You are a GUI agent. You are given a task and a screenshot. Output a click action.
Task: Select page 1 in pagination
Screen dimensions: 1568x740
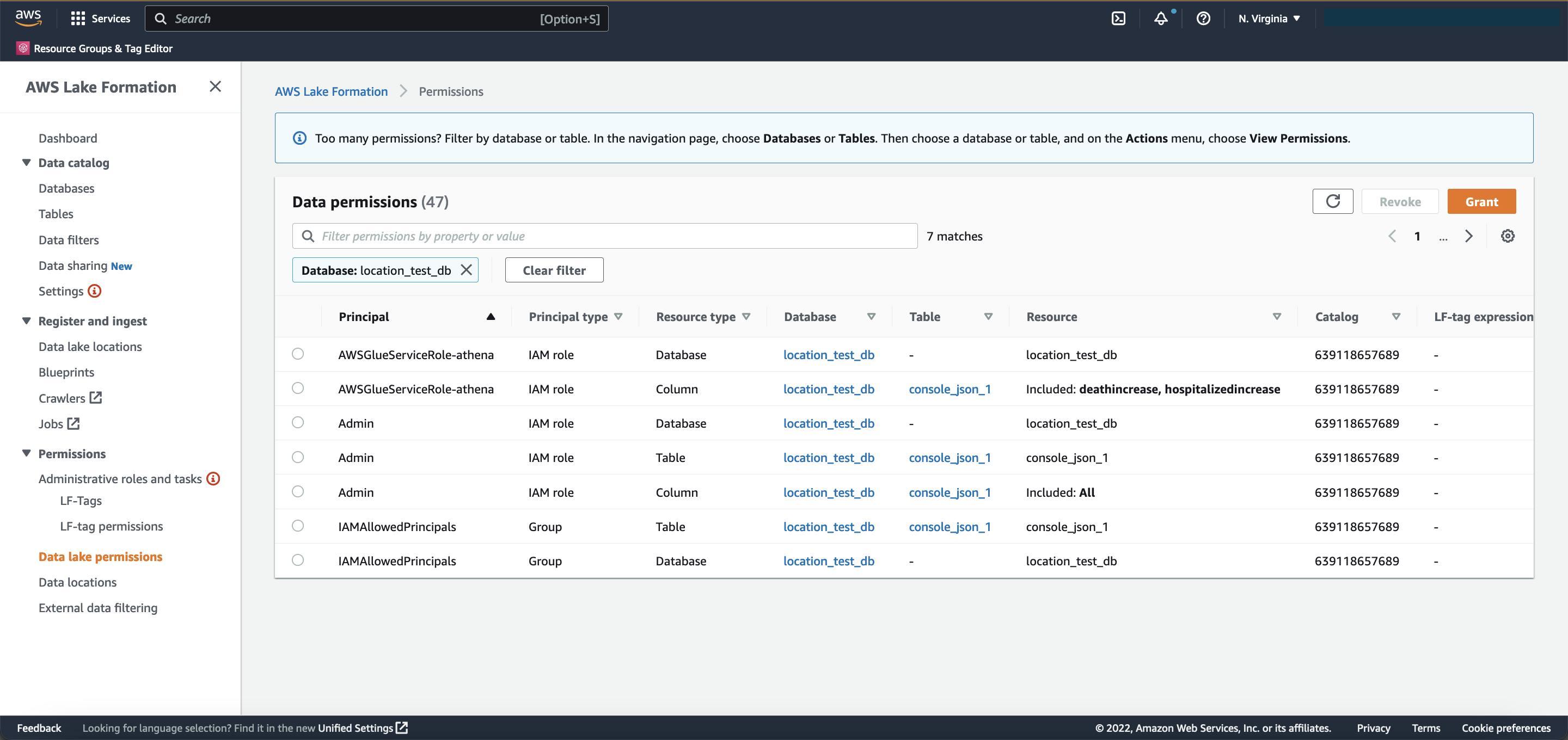1417,236
